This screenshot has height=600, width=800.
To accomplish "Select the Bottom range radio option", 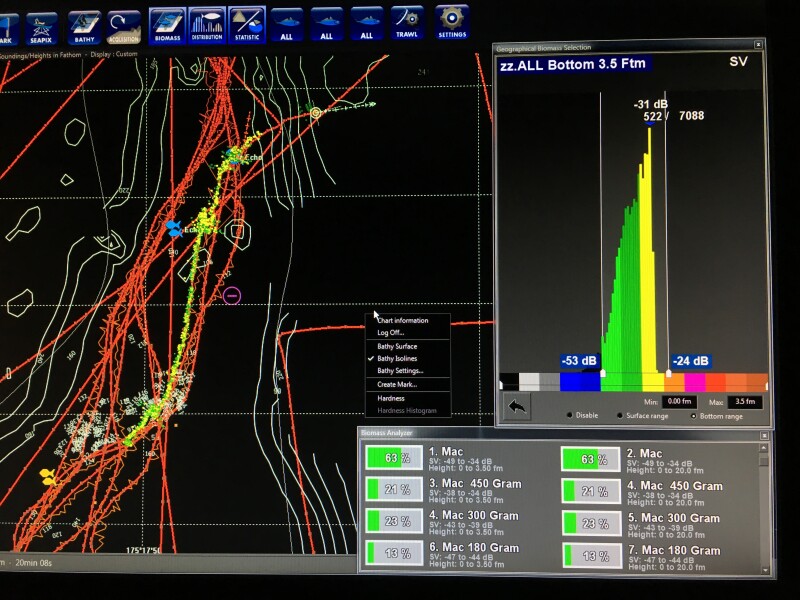I will click(x=694, y=415).
